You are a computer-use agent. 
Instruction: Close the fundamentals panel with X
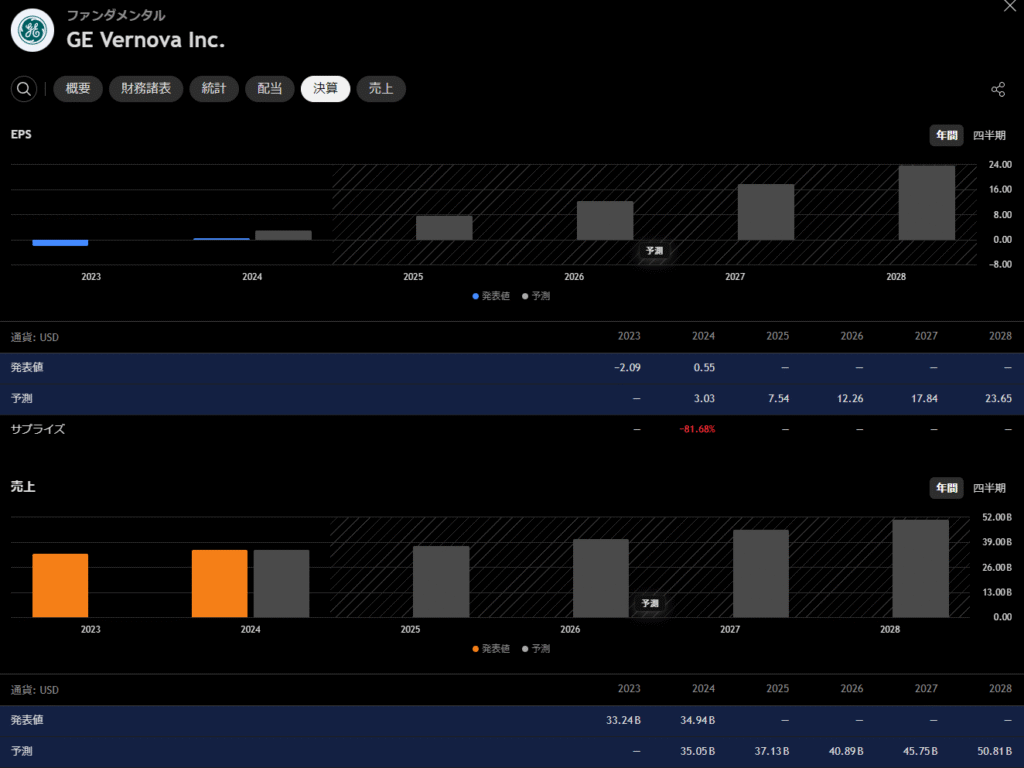[x=1010, y=6]
